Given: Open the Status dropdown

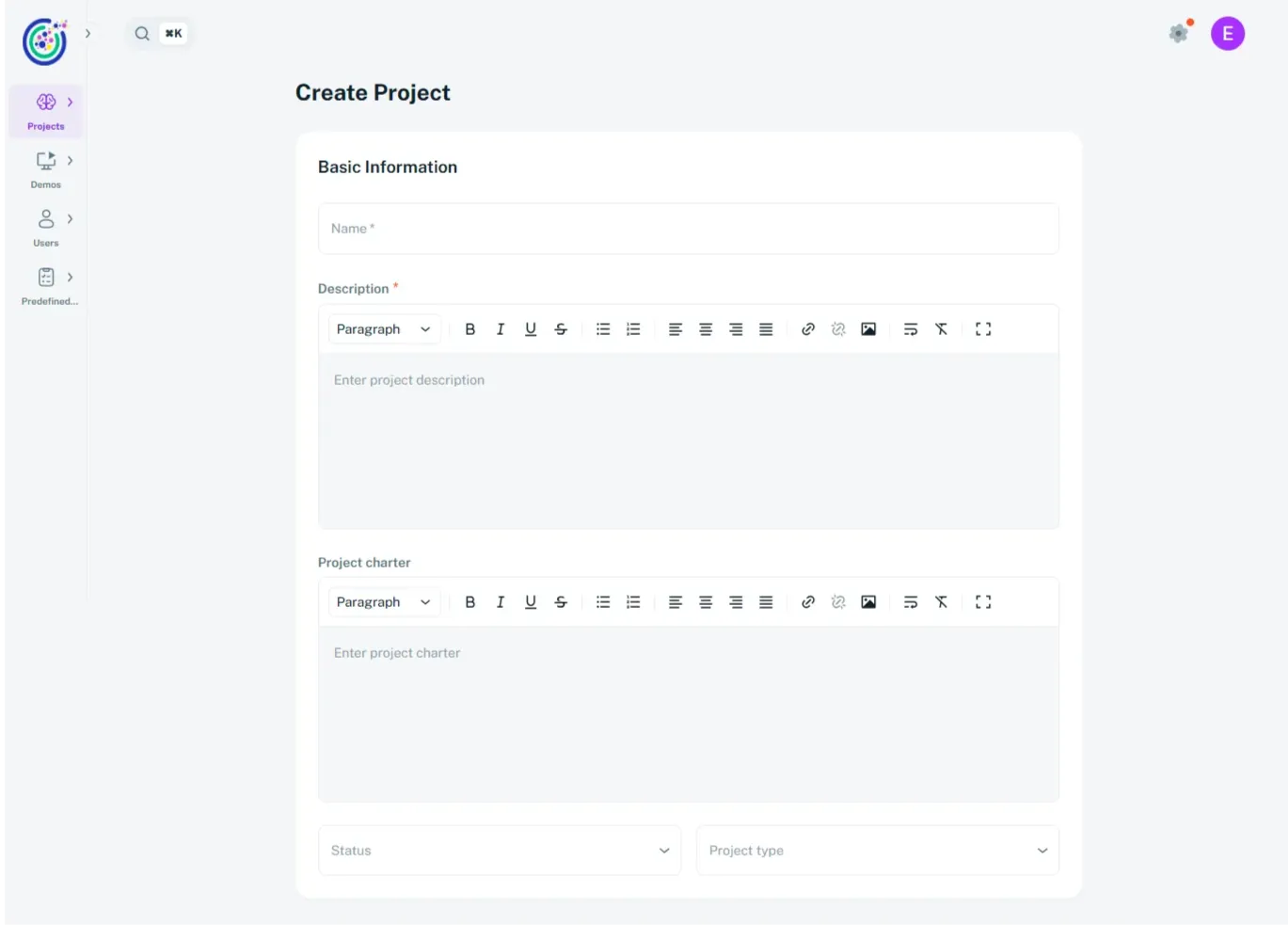Looking at the screenshot, I should click(x=499, y=850).
